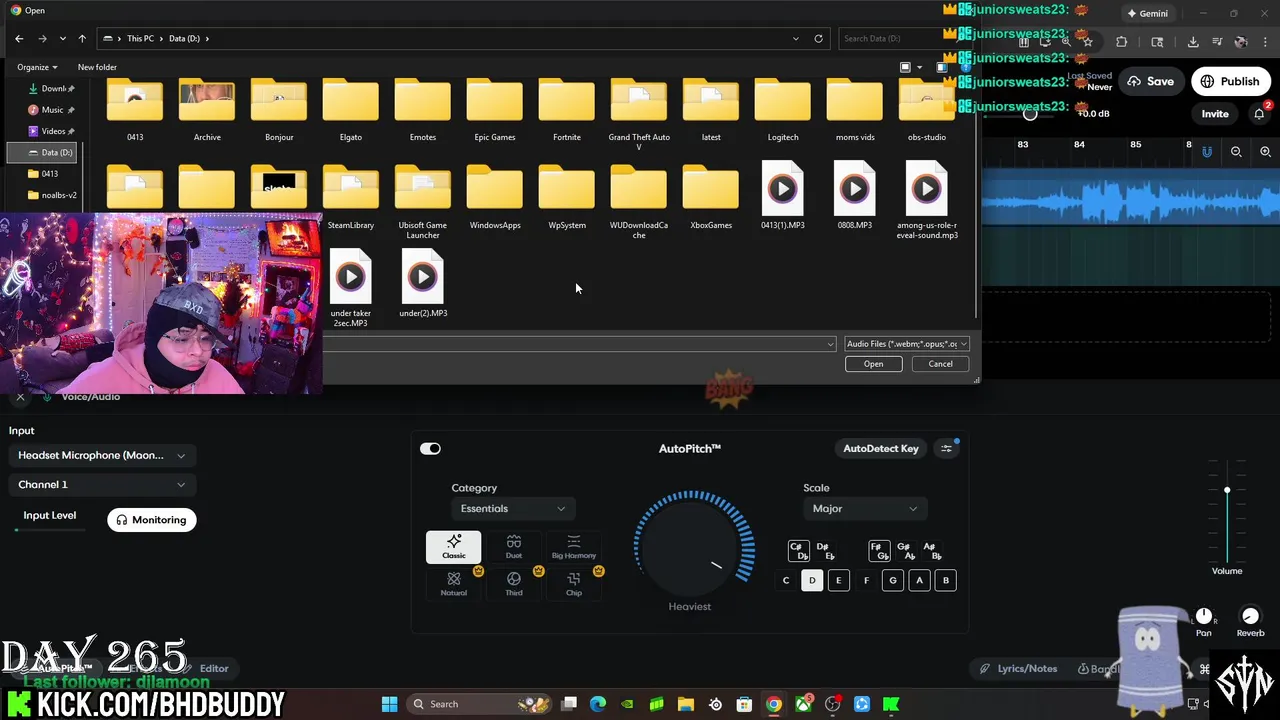Select the under(2).MP3 file

(422, 284)
